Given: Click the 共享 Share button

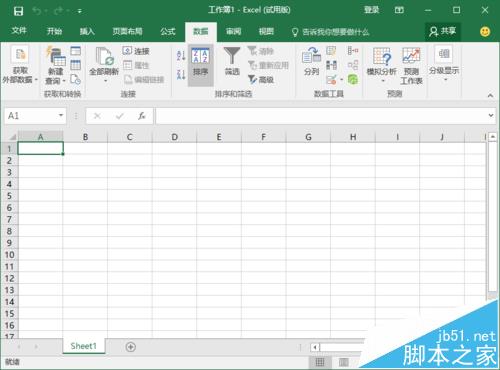Looking at the screenshot, I should [x=443, y=31].
